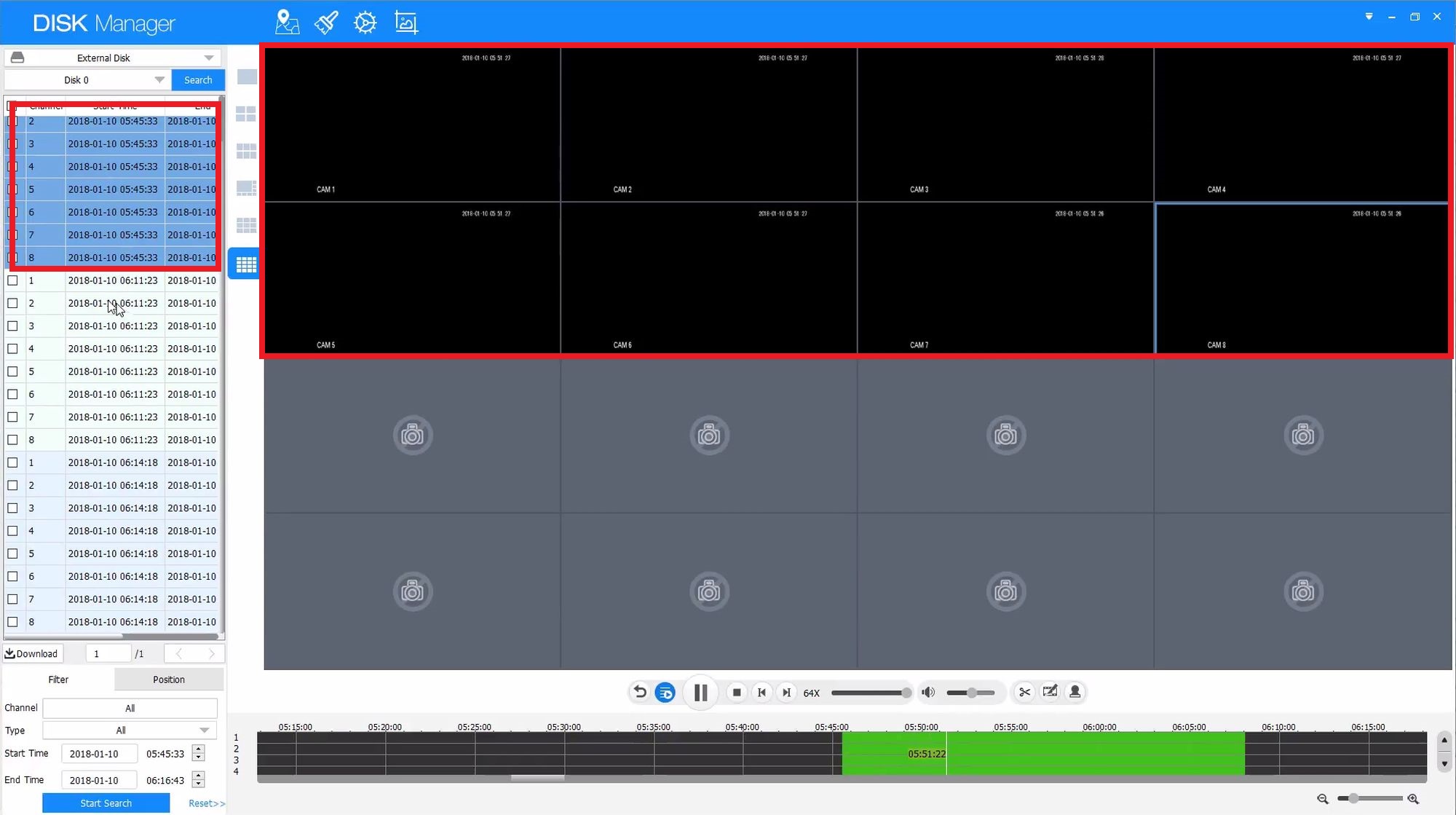This screenshot has width=1456, height=815.
Task: Click the video clip scissors icon
Action: [1024, 692]
